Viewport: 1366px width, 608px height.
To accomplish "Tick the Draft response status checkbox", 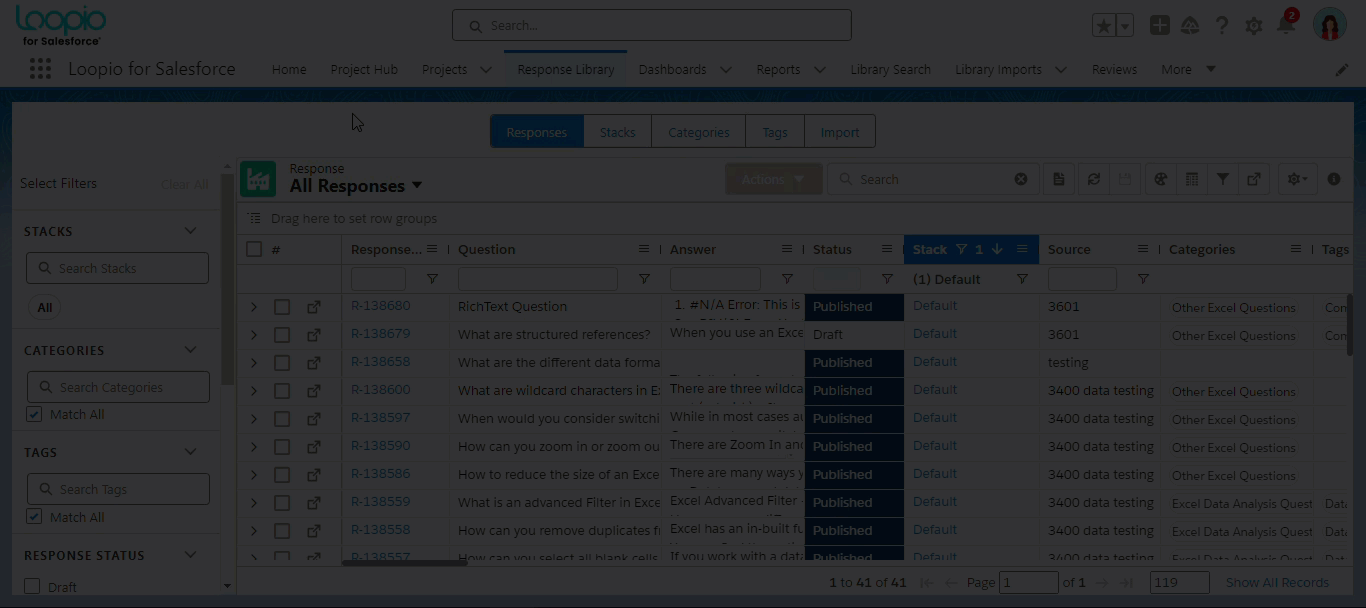I will click(x=32, y=587).
